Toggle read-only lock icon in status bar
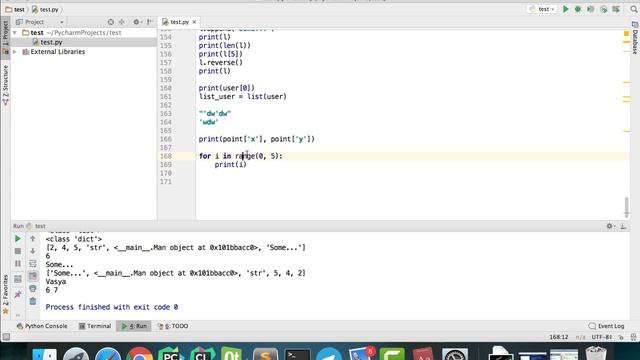Viewport: 640px width, 360px height. tap(621, 337)
